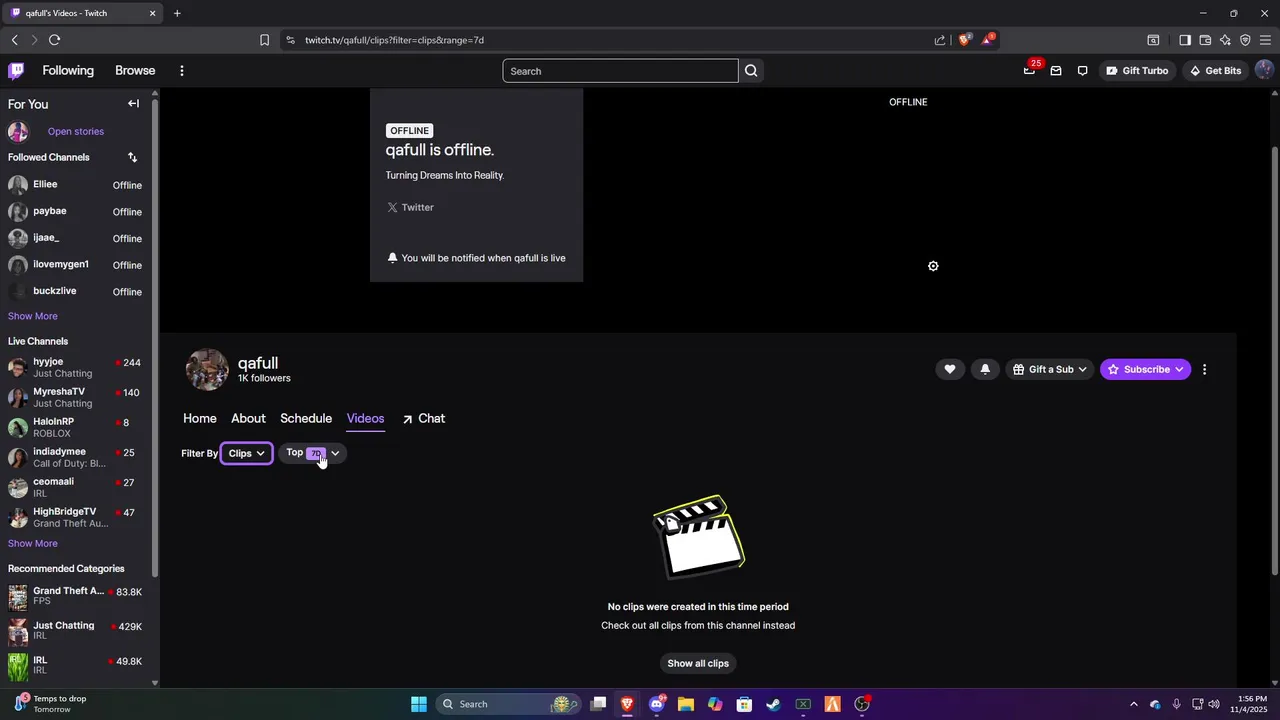This screenshot has height=720, width=1280.
Task: Open File Explorer from the taskbar
Action: [686, 704]
